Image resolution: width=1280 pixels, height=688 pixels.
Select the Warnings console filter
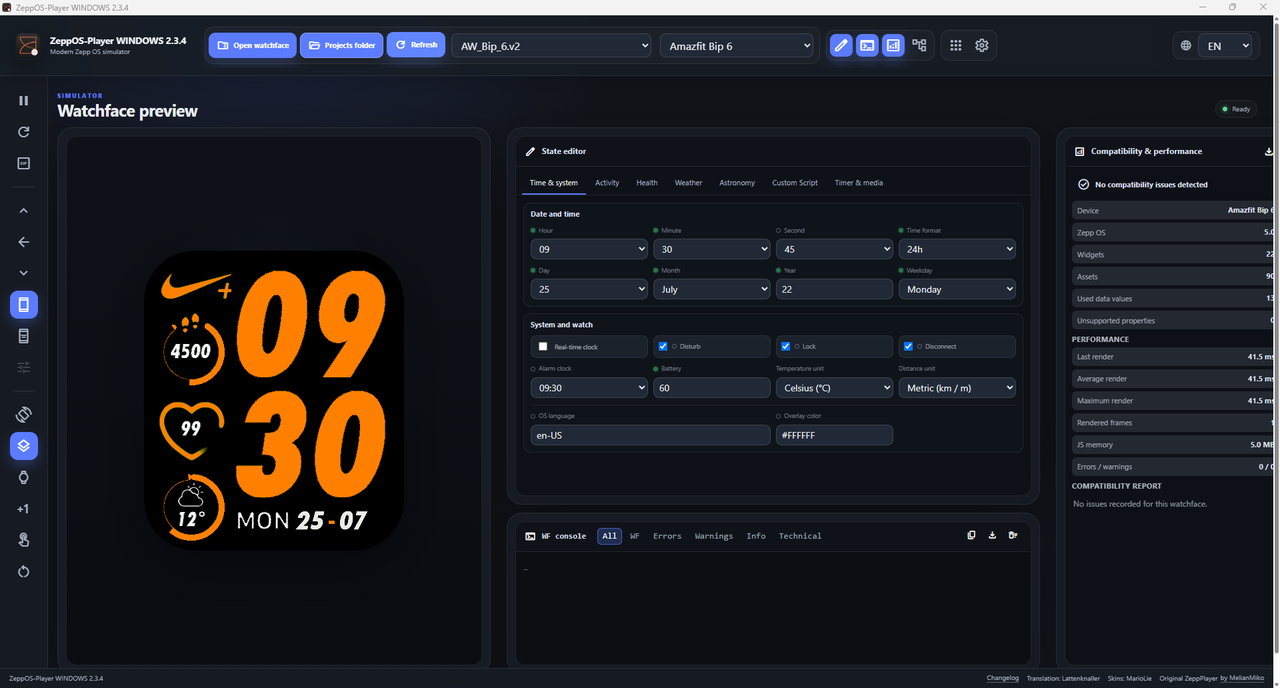(x=714, y=536)
